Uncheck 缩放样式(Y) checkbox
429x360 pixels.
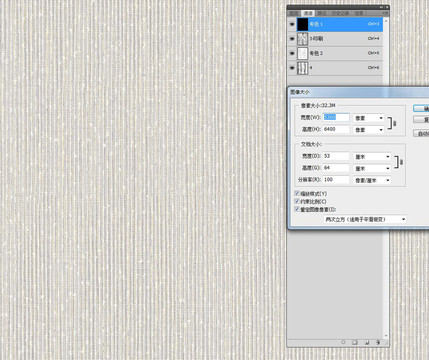point(297,193)
